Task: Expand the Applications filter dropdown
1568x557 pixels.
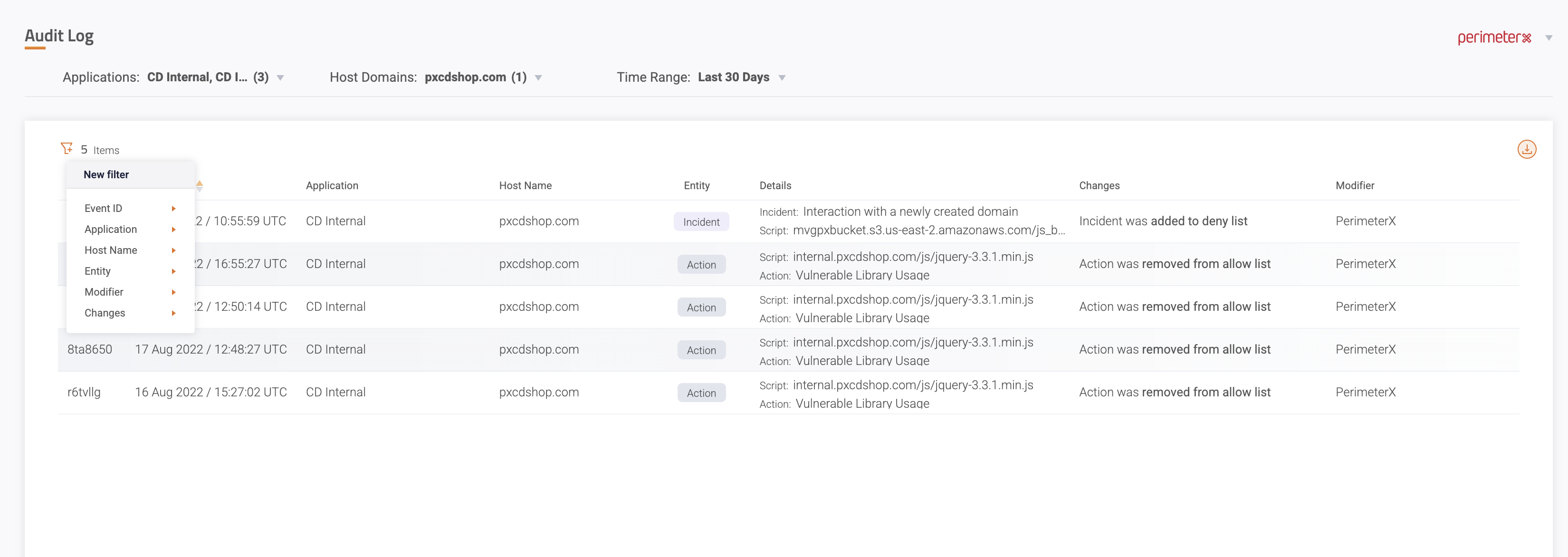Action: [x=280, y=78]
